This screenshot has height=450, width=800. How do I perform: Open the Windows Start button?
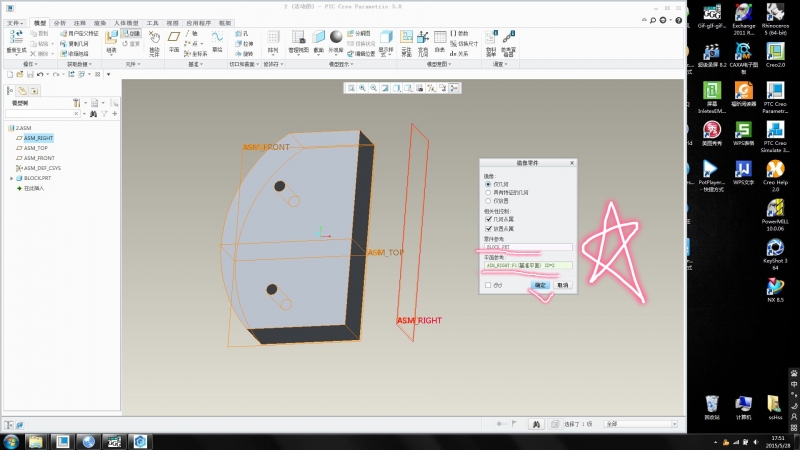tap(11, 441)
